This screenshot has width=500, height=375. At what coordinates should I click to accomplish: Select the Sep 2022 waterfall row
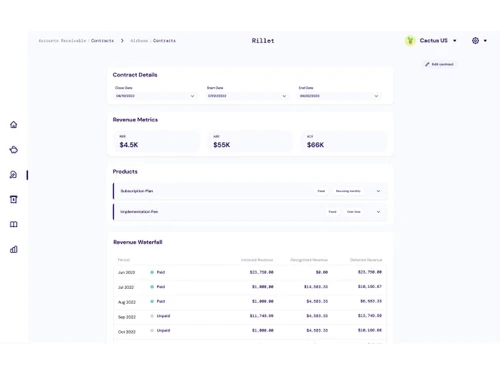click(x=250, y=316)
